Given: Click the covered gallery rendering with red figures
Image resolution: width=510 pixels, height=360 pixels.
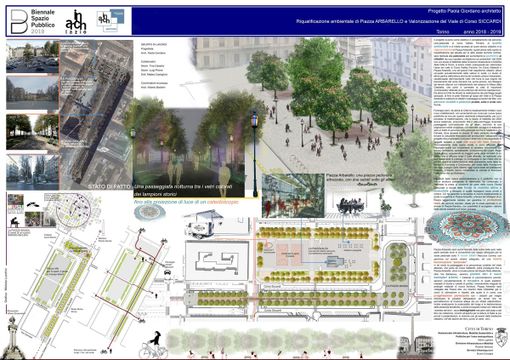Looking at the screenshot, I should [x=293, y=196].
